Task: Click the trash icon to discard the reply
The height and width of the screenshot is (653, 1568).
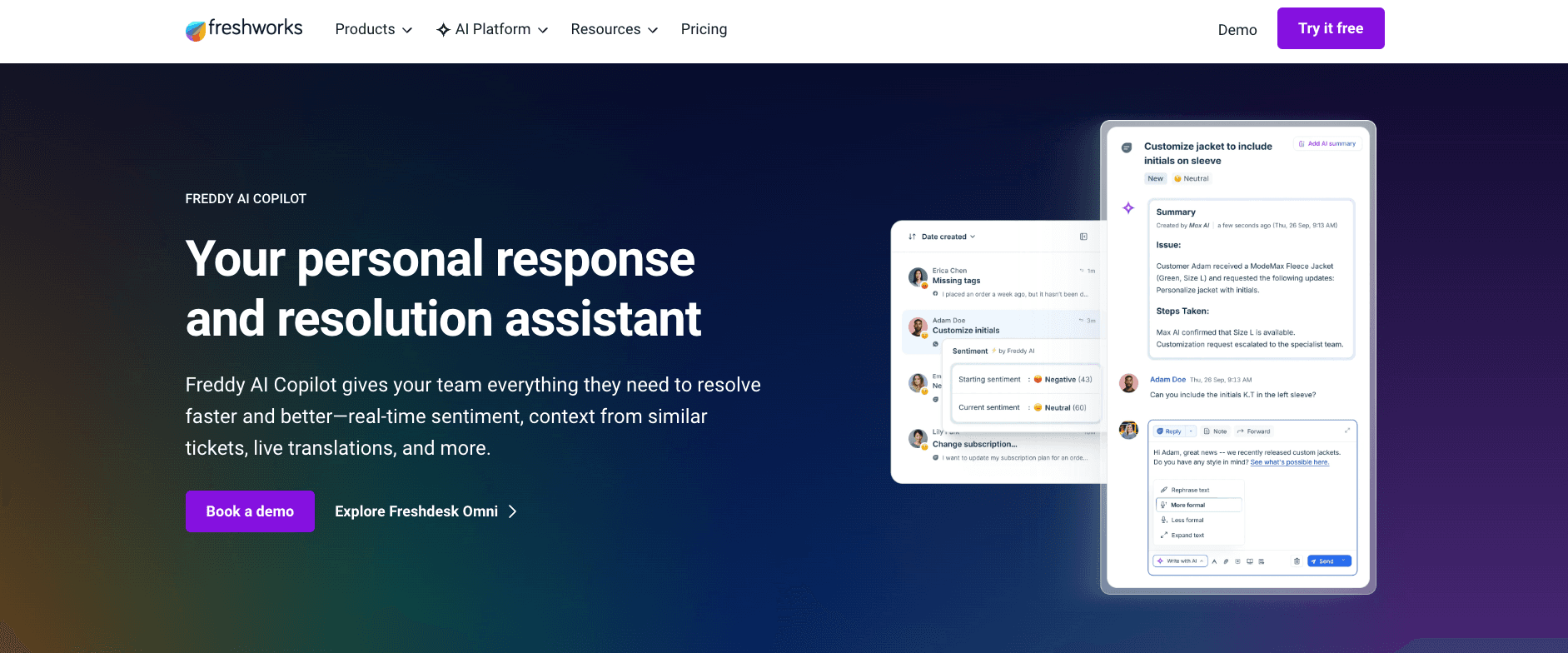Action: (x=1297, y=561)
